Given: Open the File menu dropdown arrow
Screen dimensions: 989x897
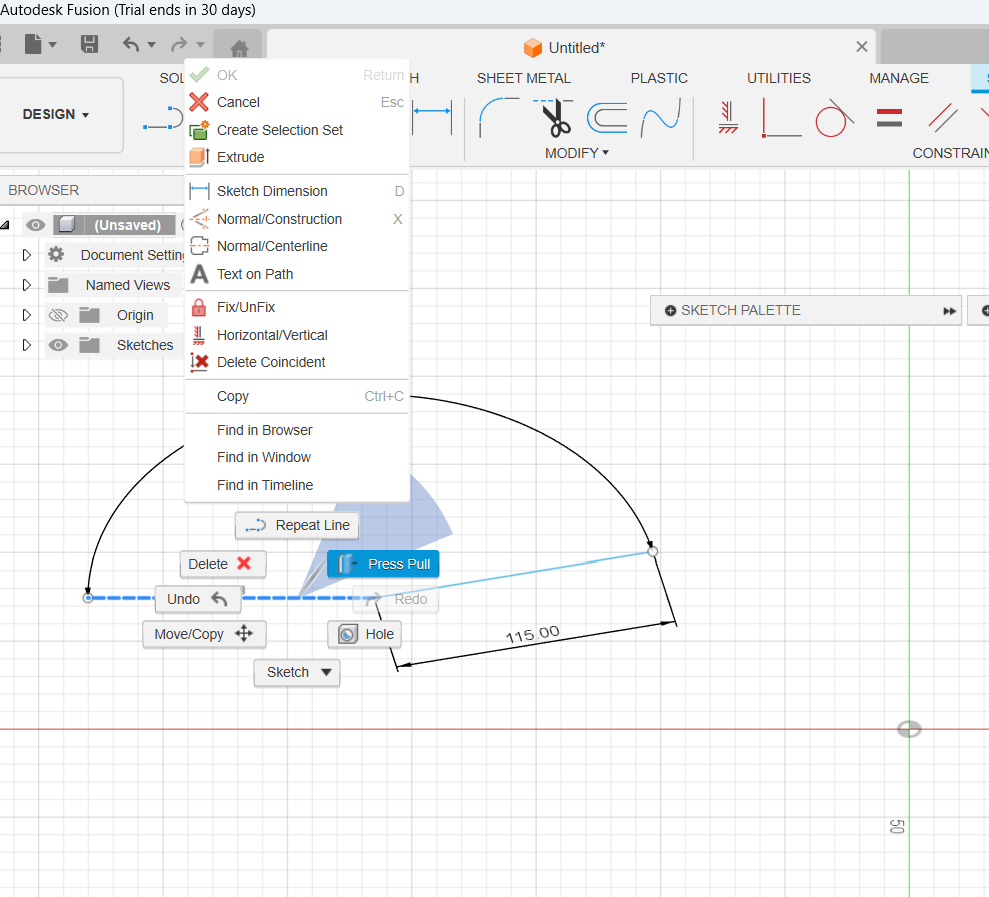Looking at the screenshot, I should click(x=52, y=44).
